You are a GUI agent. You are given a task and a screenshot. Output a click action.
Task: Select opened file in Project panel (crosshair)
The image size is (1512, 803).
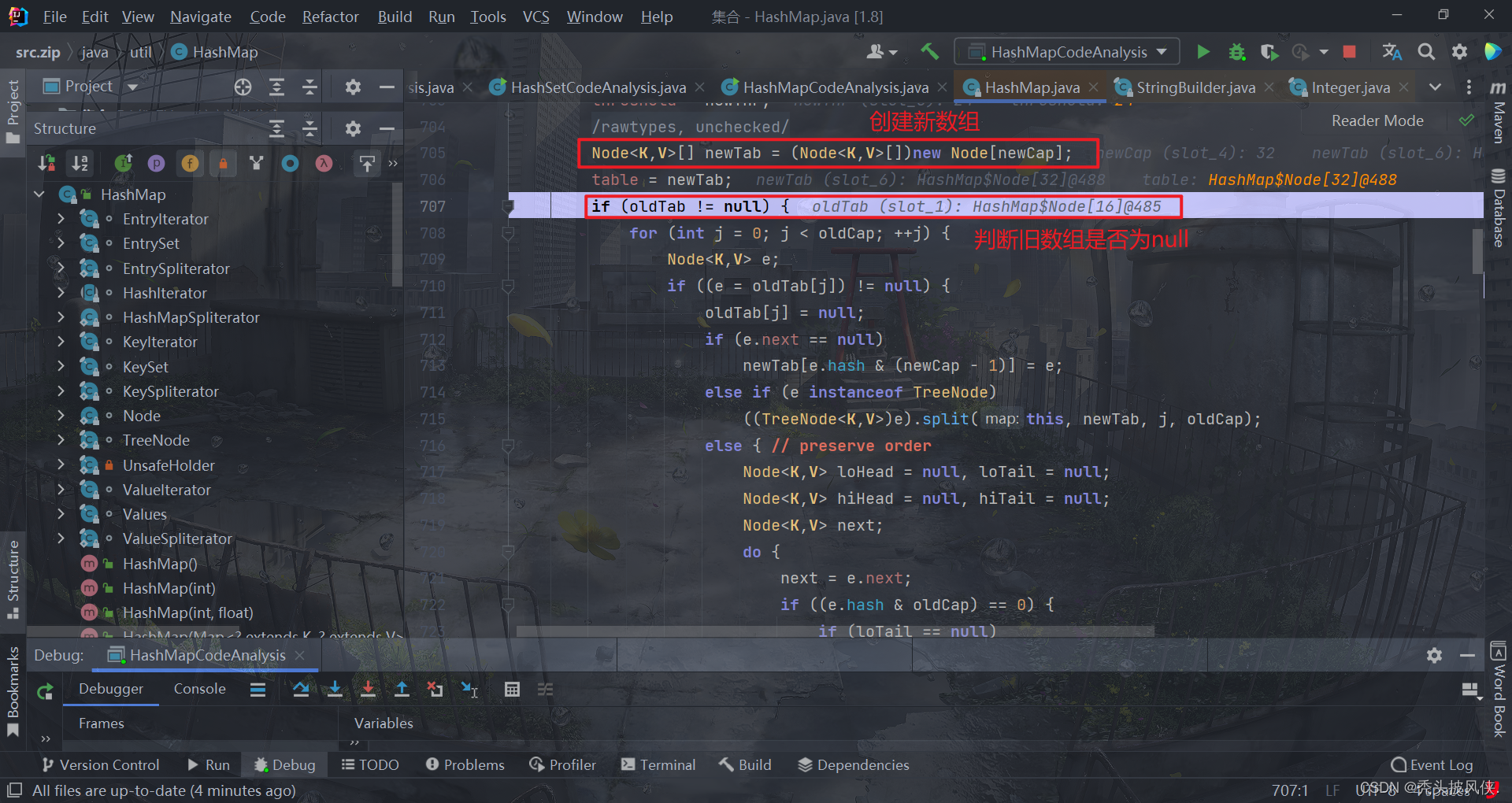coord(243,87)
